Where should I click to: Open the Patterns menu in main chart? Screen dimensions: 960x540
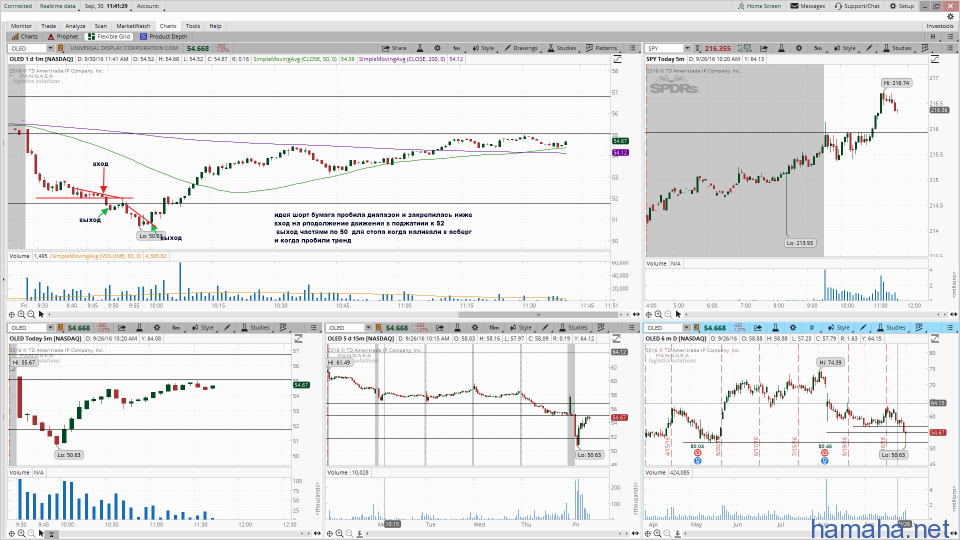click(602, 48)
